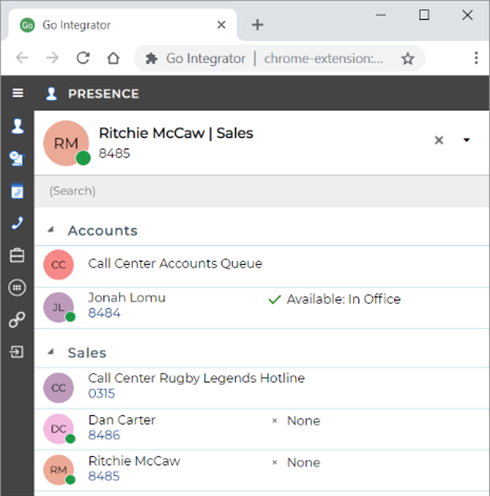
Task: Open a new browser tab
Action: click(x=257, y=25)
